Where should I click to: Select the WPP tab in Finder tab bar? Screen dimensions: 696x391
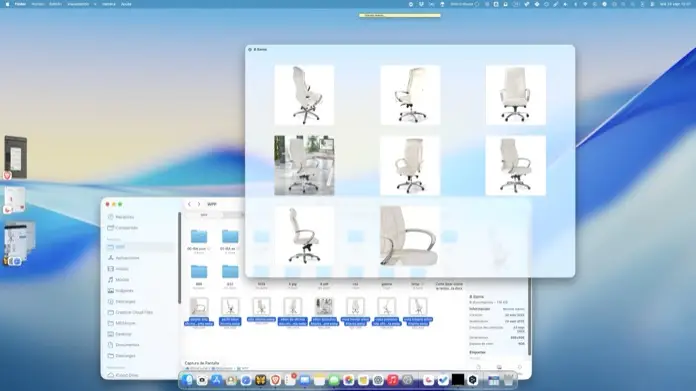[x=204, y=215]
